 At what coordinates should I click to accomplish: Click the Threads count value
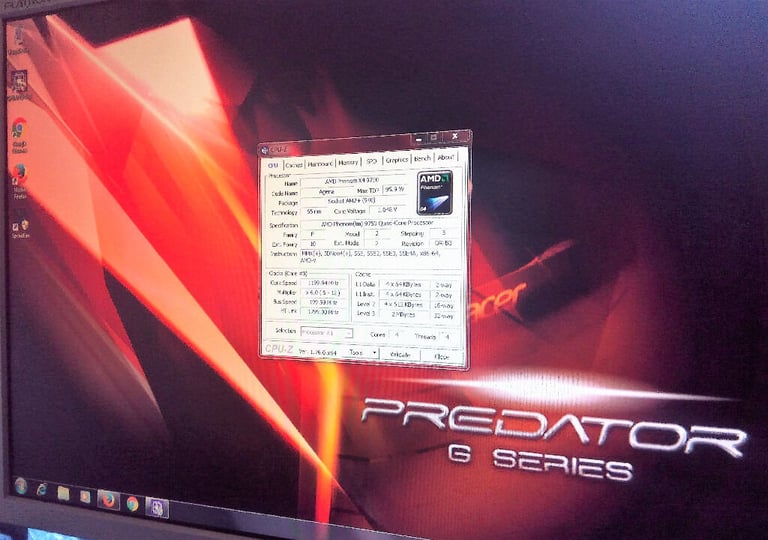pos(447,337)
